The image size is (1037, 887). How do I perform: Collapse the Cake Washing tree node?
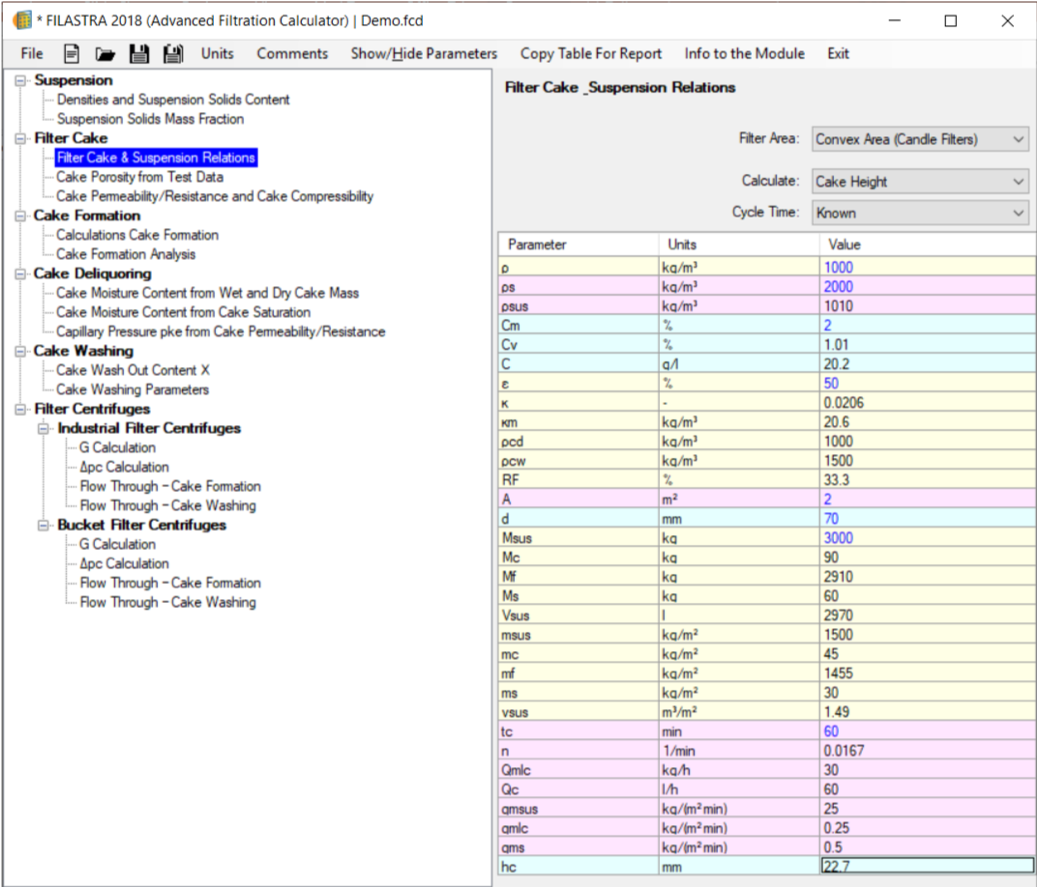(21, 351)
